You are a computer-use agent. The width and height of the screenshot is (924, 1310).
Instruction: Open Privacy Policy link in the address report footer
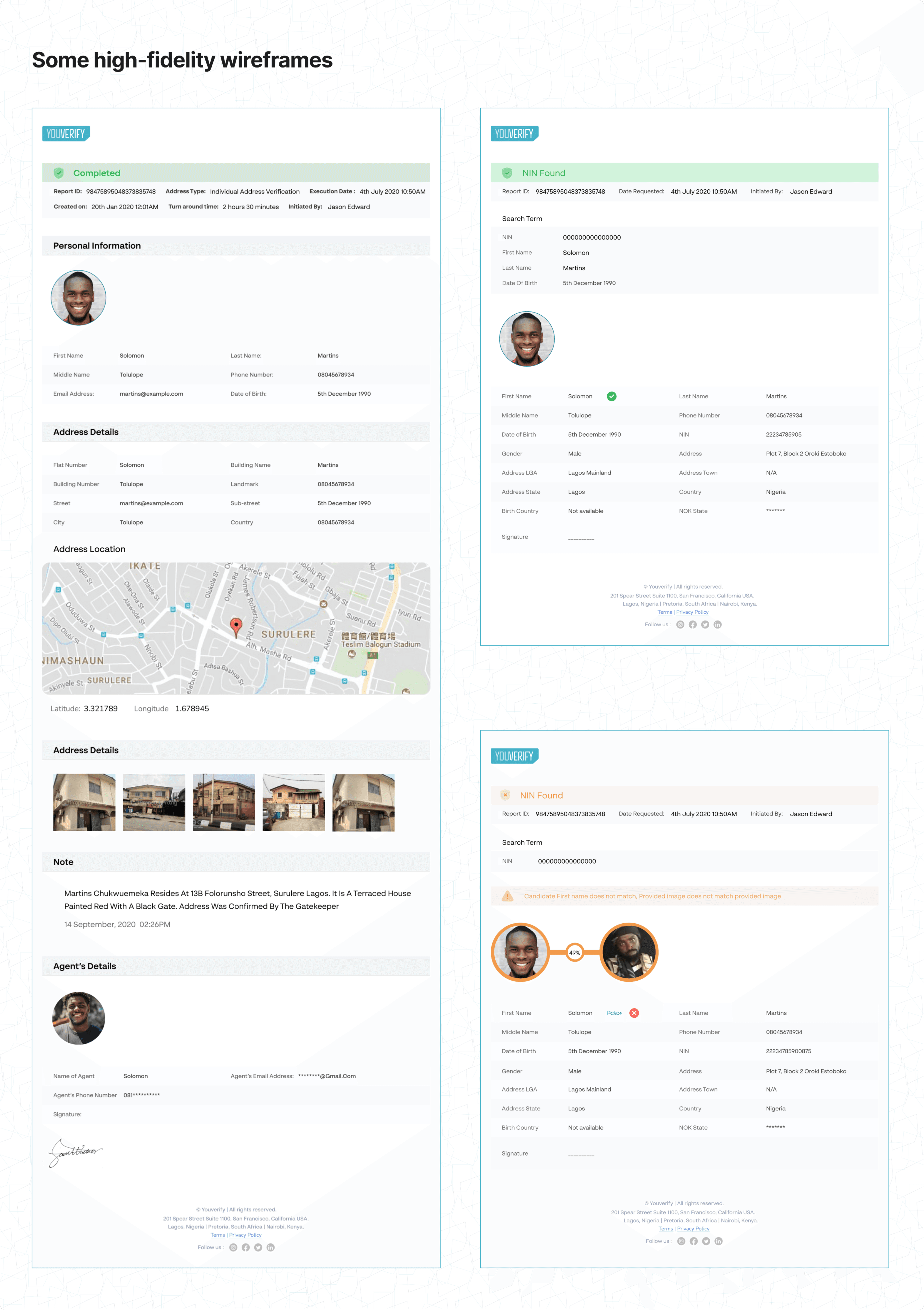click(245, 1235)
